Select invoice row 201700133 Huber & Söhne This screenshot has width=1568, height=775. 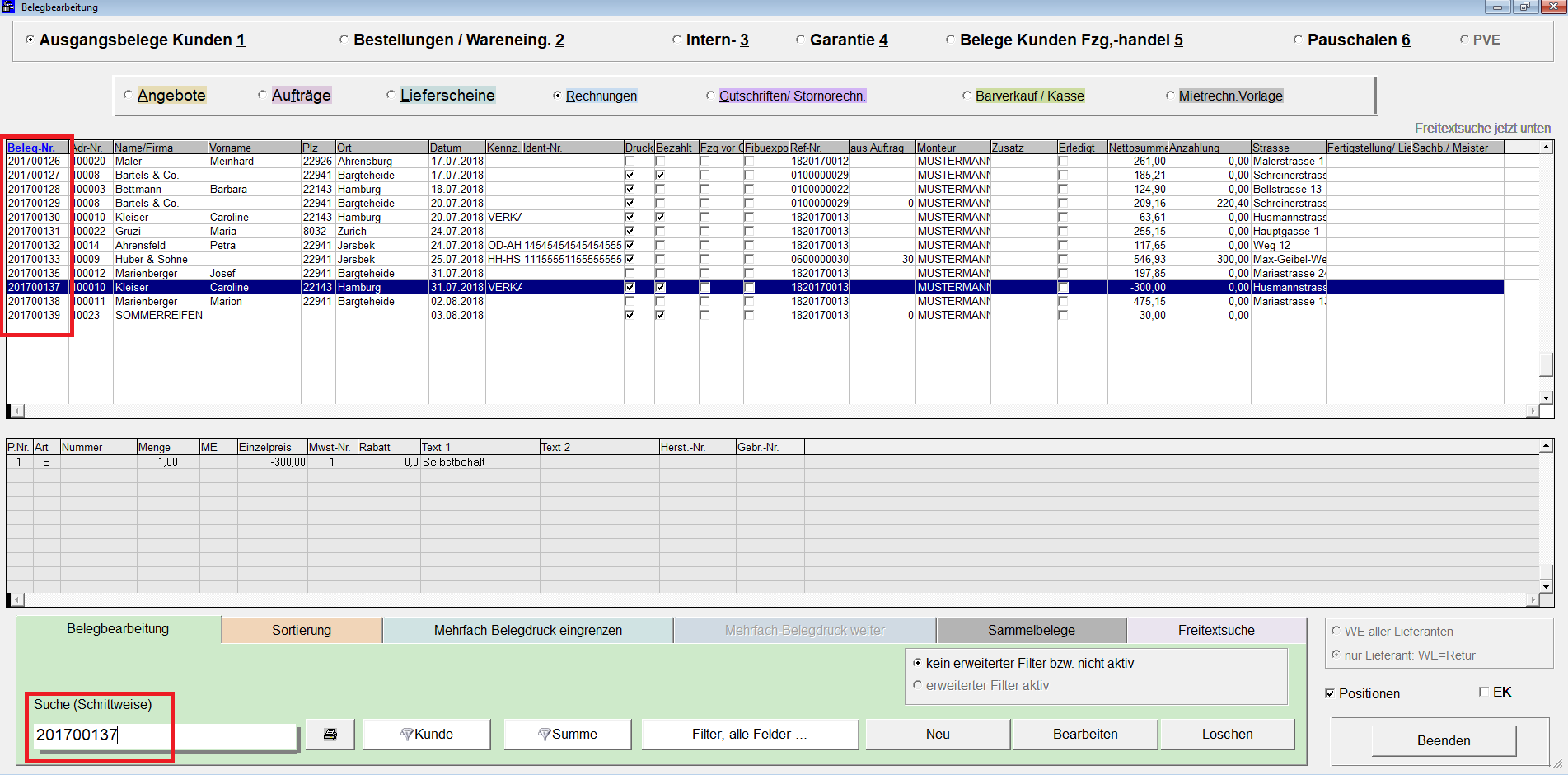point(755,260)
